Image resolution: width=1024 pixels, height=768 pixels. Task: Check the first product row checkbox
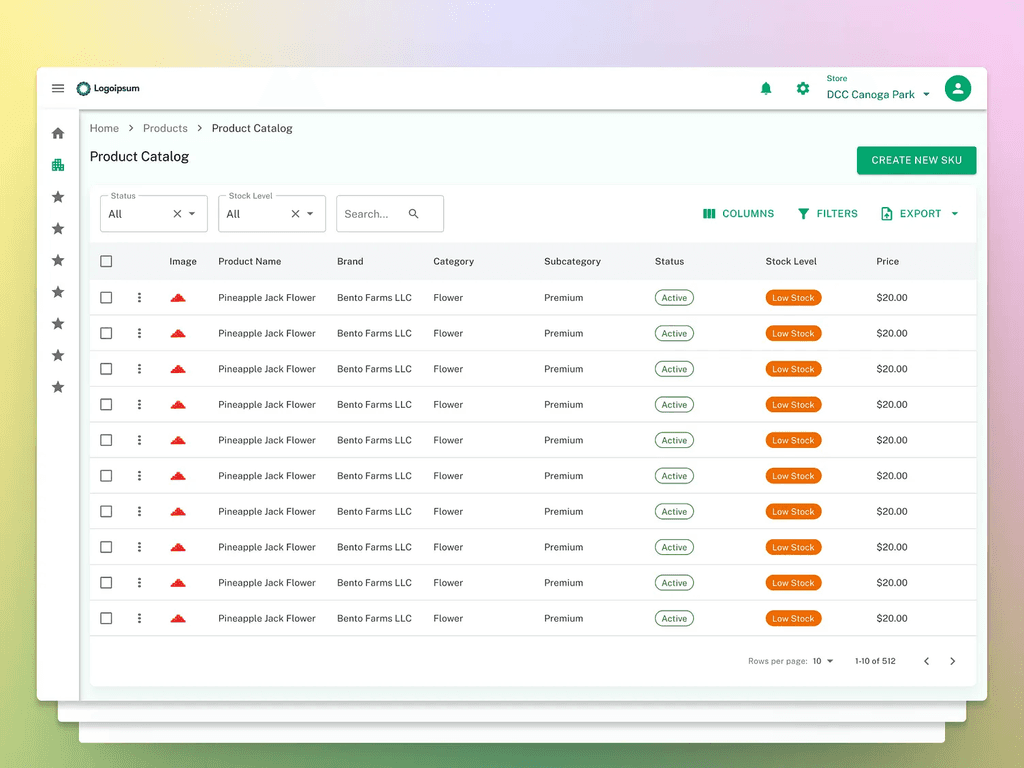(106, 297)
